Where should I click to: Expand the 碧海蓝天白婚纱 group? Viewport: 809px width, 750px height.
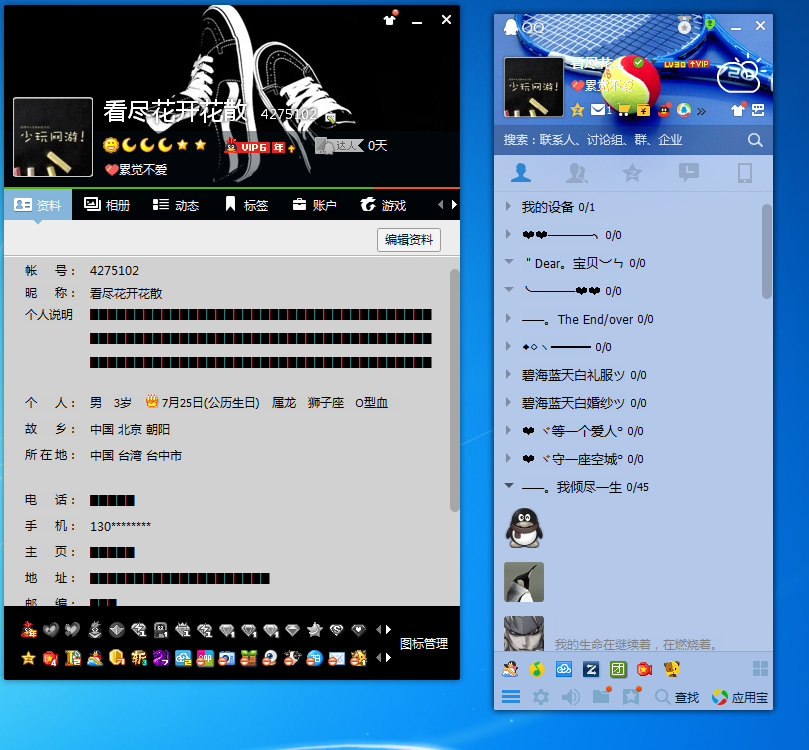(x=509, y=402)
